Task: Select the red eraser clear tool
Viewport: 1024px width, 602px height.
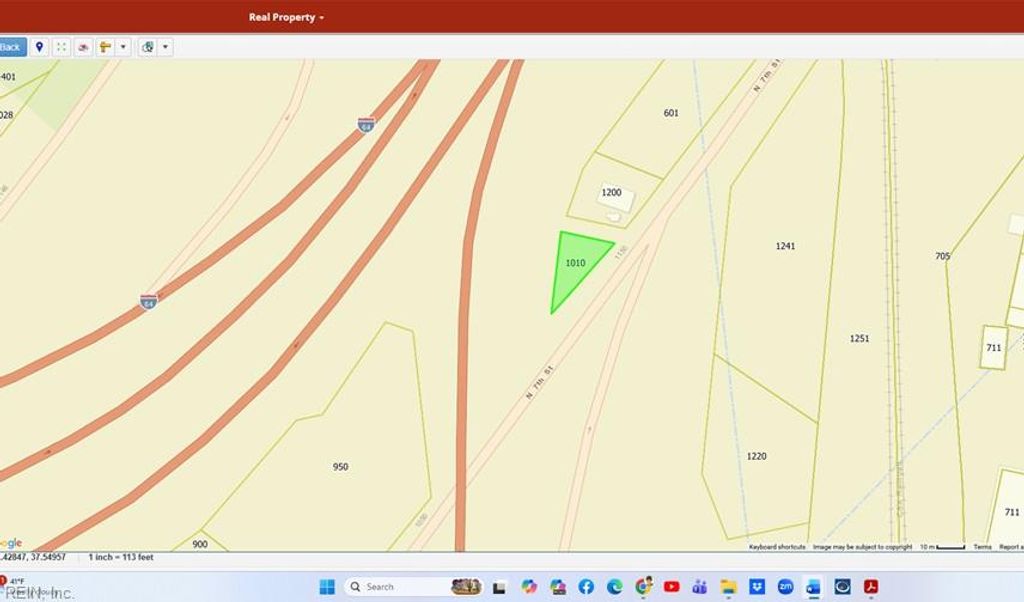Action: [x=84, y=47]
